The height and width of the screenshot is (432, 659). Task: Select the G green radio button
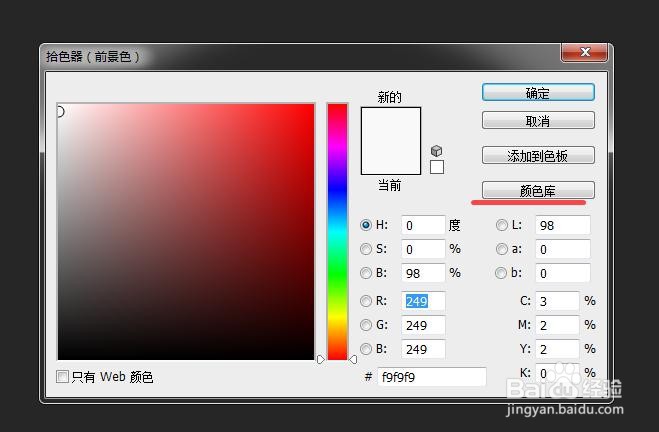[366, 325]
